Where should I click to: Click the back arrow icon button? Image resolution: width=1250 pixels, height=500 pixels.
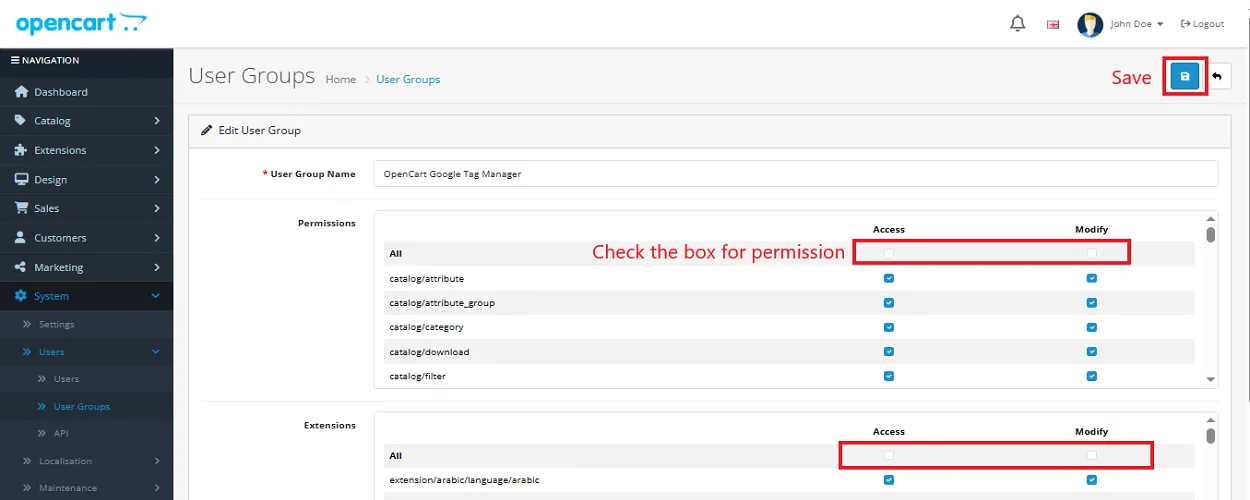click(x=1217, y=77)
